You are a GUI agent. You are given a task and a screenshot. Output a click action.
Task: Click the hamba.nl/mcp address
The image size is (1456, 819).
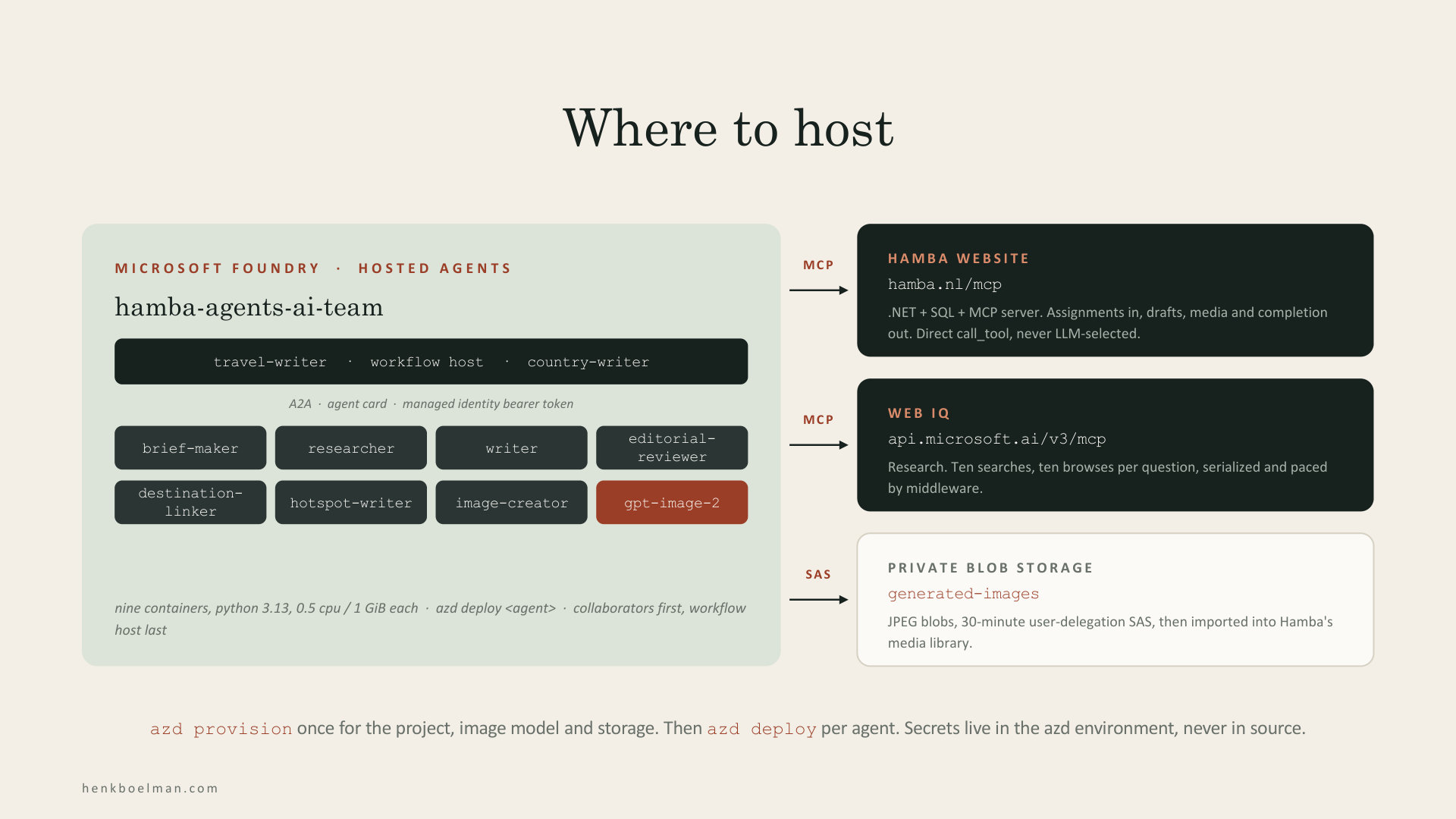click(x=945, y=284)
